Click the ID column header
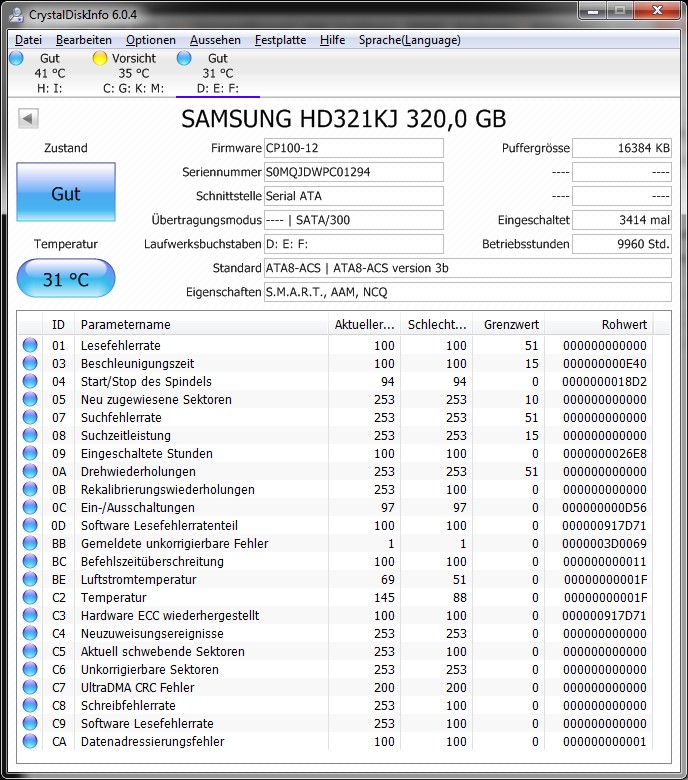 pos(59,325)
